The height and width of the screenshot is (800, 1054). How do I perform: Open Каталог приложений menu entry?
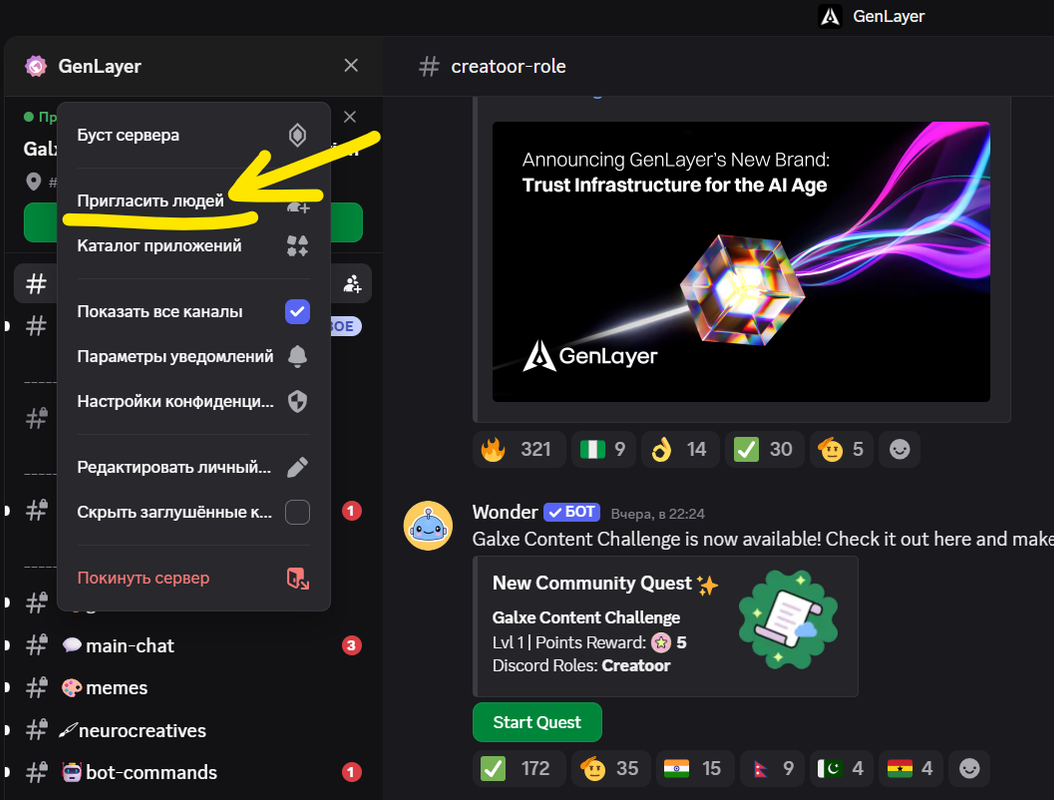[x=194, y=246]
